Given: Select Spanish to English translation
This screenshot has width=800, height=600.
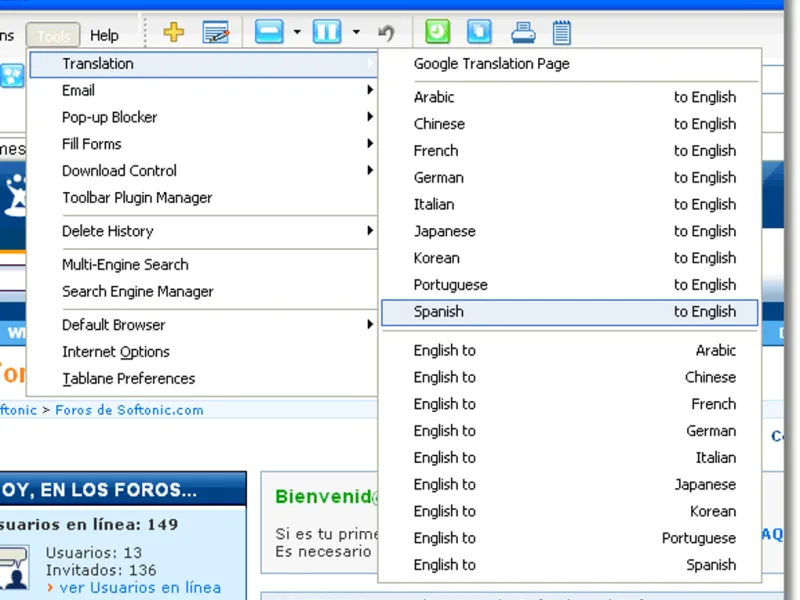Looking at the screenshot, I should 569,312.
